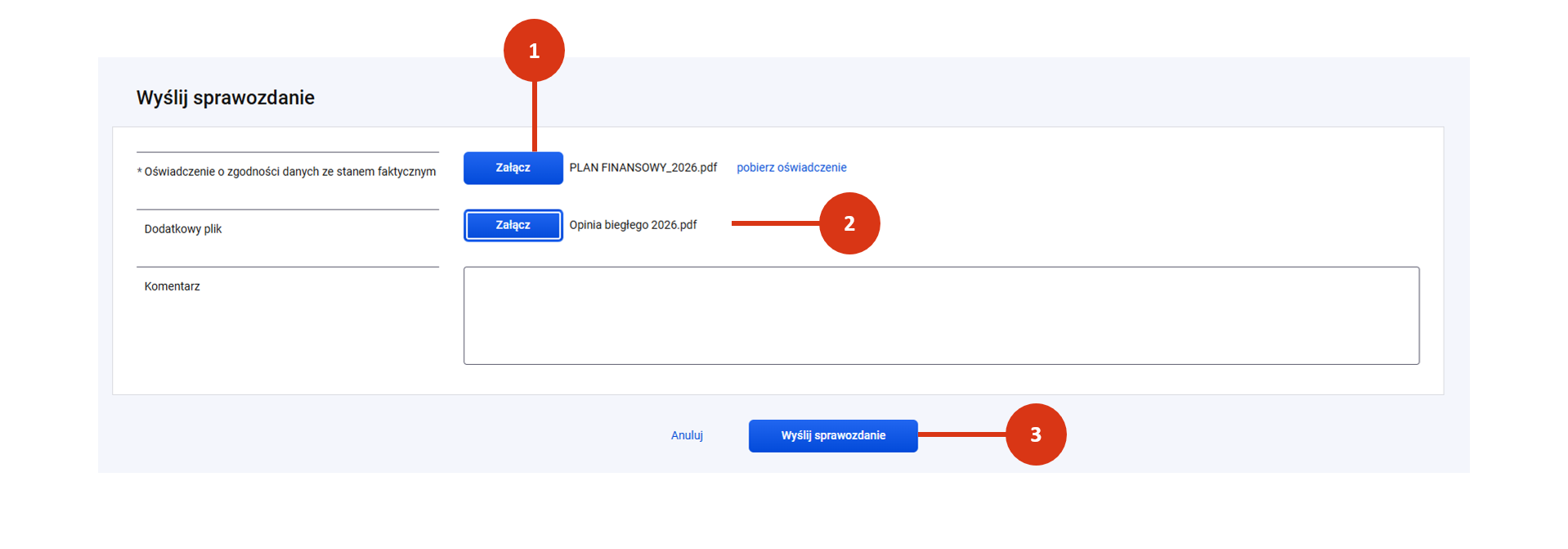Image resolution: width=1568 pixels, height=549 pixels.
Task: Open the pobierz oświadczenie link
Action: pyautogui.click(x=791, y=168)
